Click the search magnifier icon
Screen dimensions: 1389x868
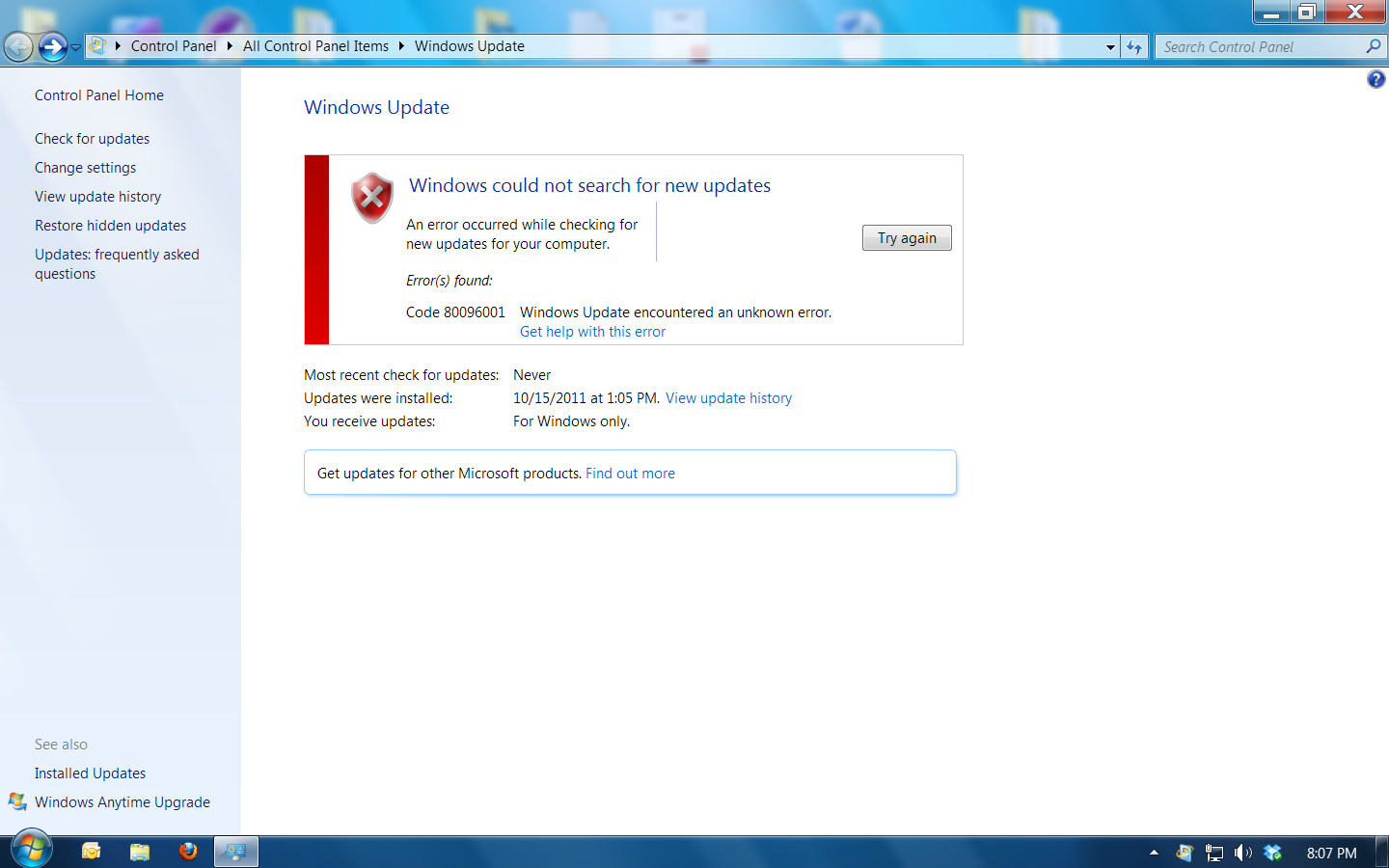1374,46
